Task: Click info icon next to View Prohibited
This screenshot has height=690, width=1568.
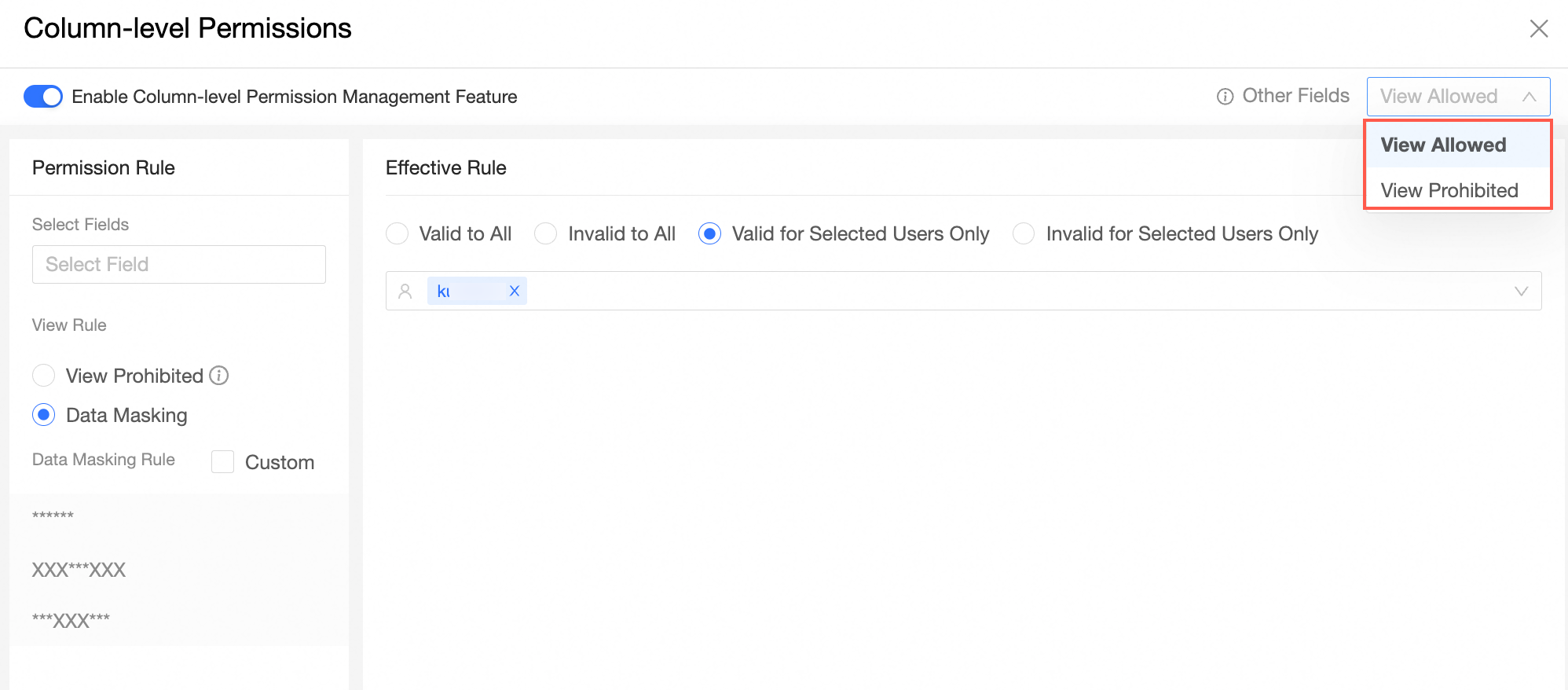Action: [x=219, y=376]
